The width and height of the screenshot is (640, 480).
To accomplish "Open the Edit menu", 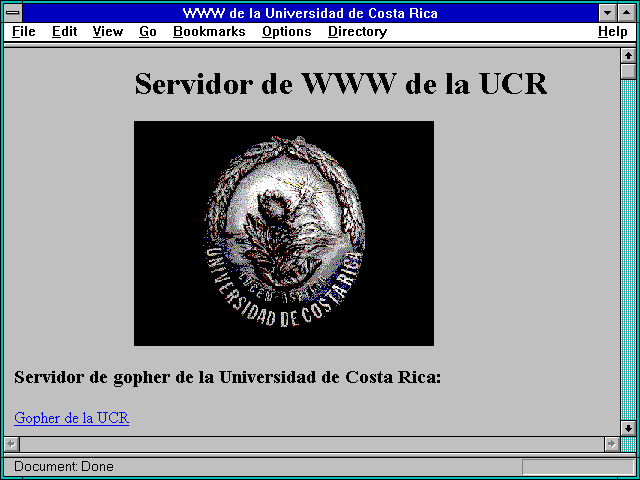I will click(x=64, y=32).
